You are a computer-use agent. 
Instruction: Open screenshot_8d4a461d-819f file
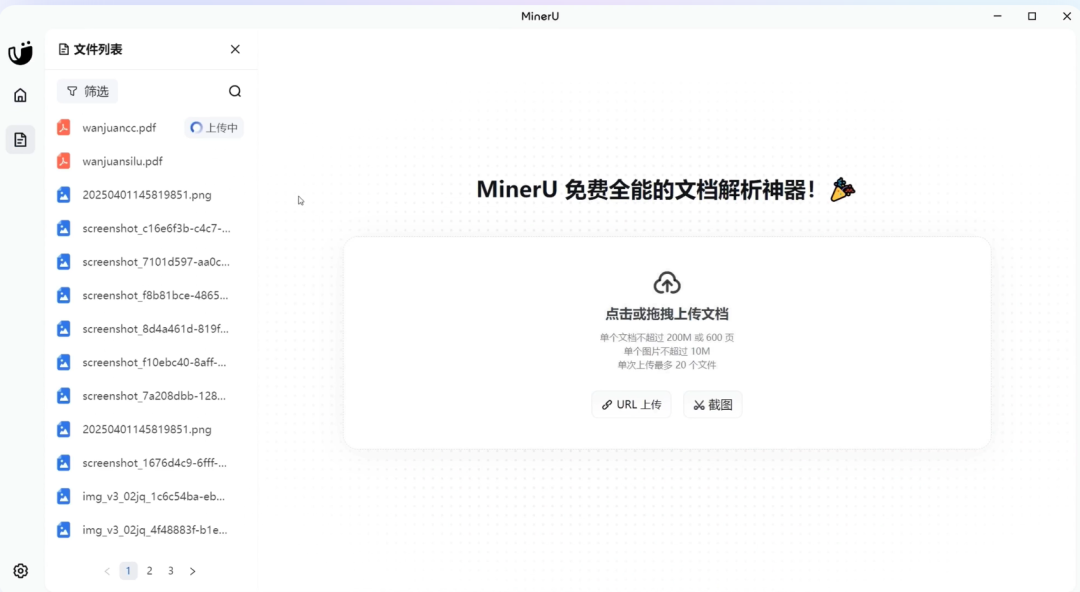(156, 329)
